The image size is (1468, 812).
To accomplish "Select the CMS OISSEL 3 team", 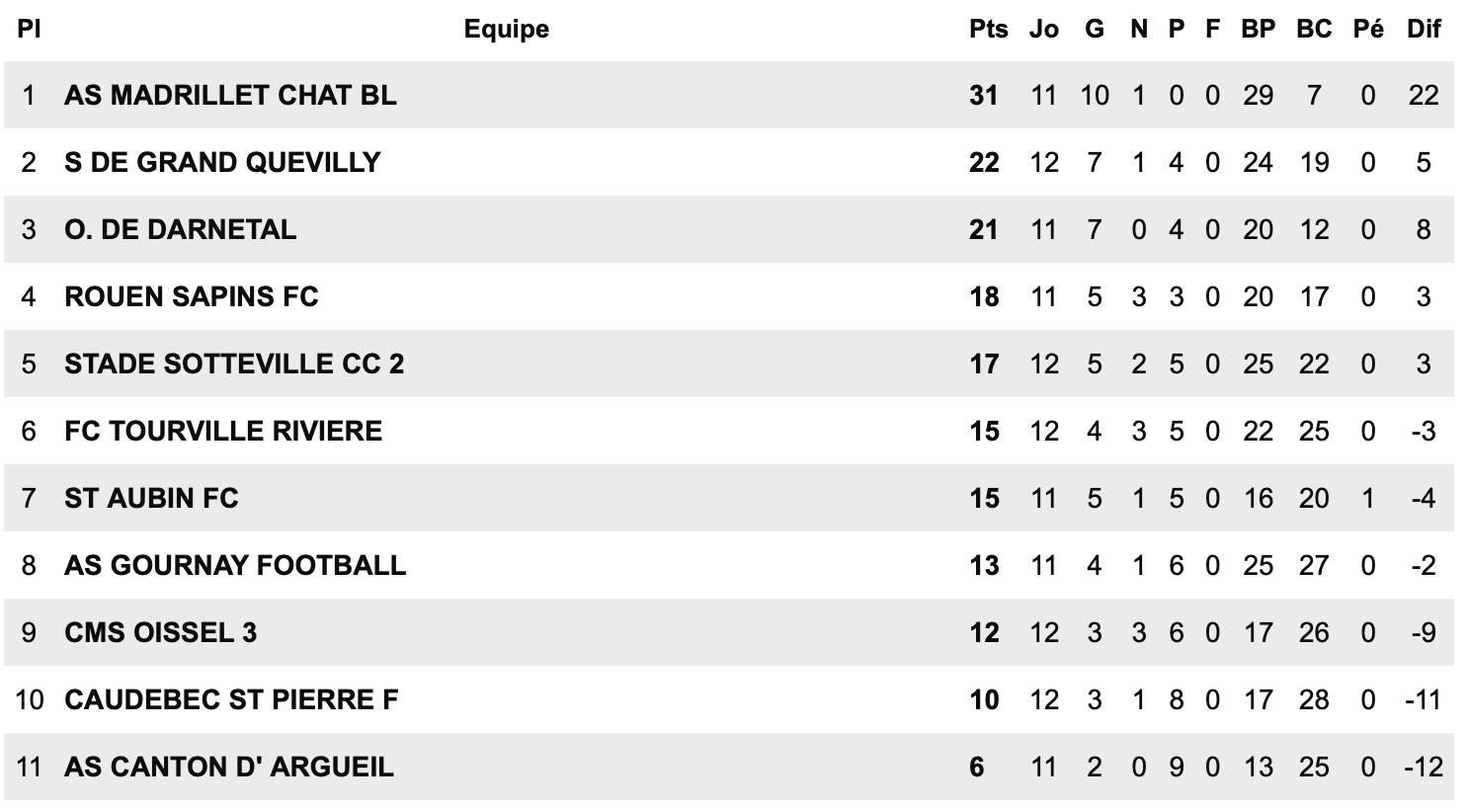I will (160, 632).
